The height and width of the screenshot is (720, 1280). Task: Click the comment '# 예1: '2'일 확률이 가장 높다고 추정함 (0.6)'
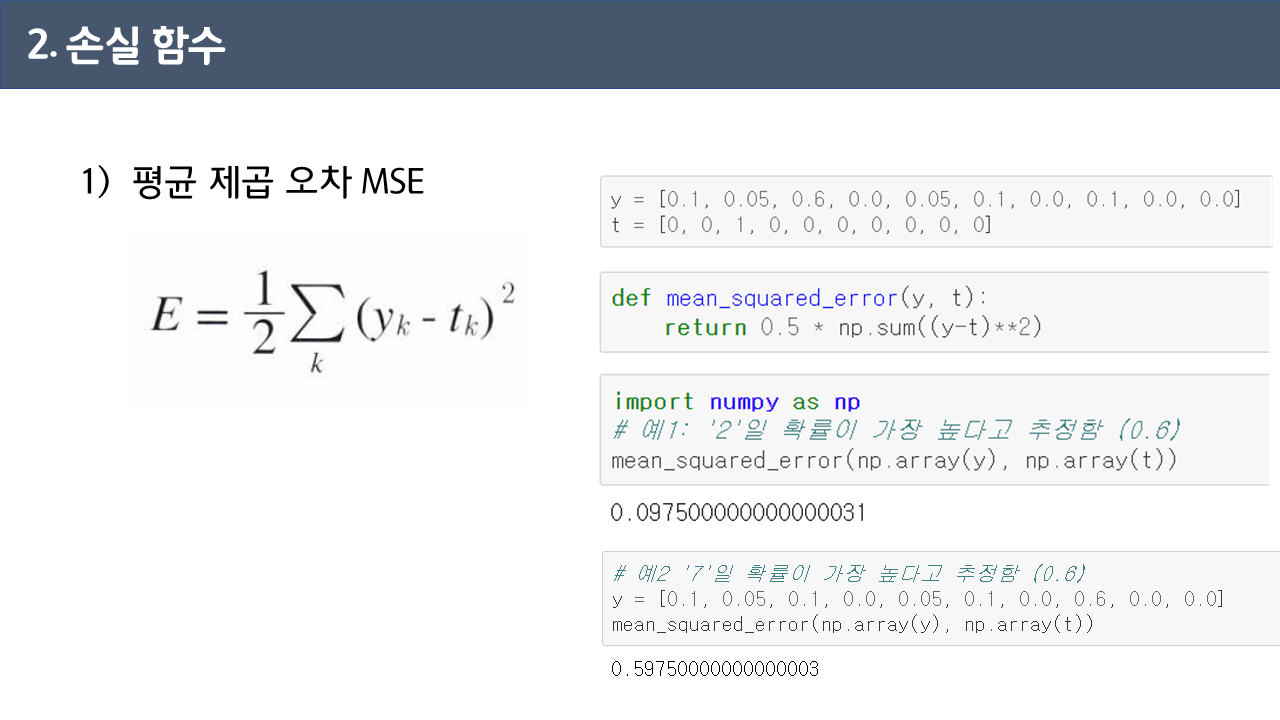(x=897, y=430)
